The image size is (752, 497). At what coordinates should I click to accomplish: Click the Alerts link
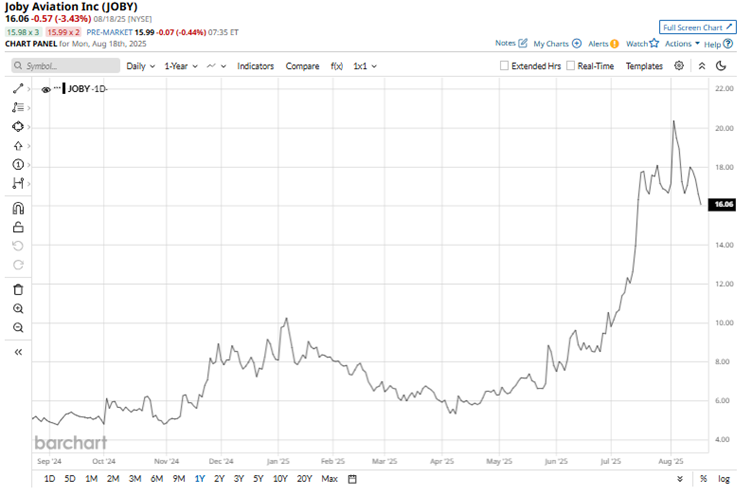[x=598, y=44]
